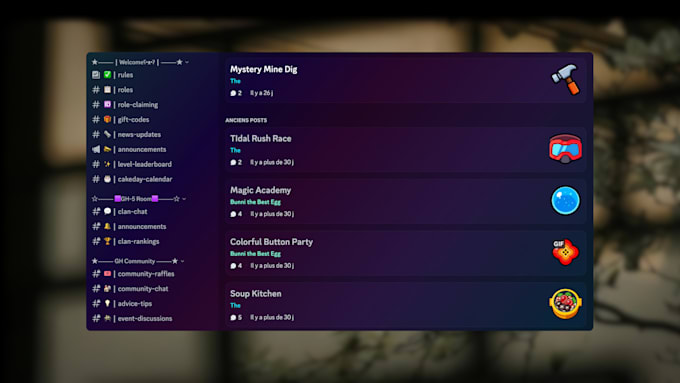Open the Mystery Mine Dig post
Image resolution: width=680 pixels, height=383 pixels.
click(x=405, y=81)
